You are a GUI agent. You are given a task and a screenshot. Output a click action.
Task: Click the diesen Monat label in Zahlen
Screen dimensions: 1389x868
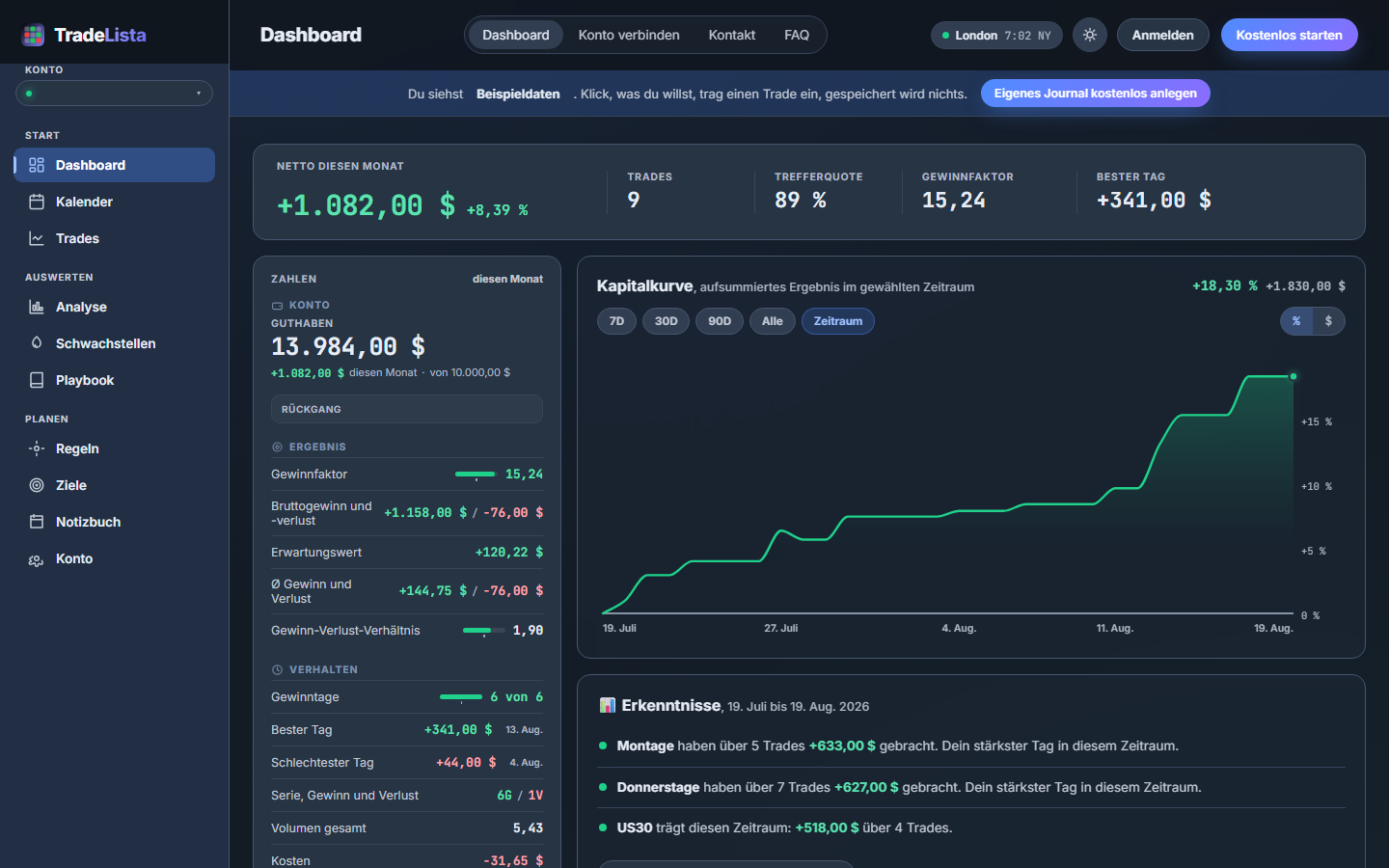507,279
